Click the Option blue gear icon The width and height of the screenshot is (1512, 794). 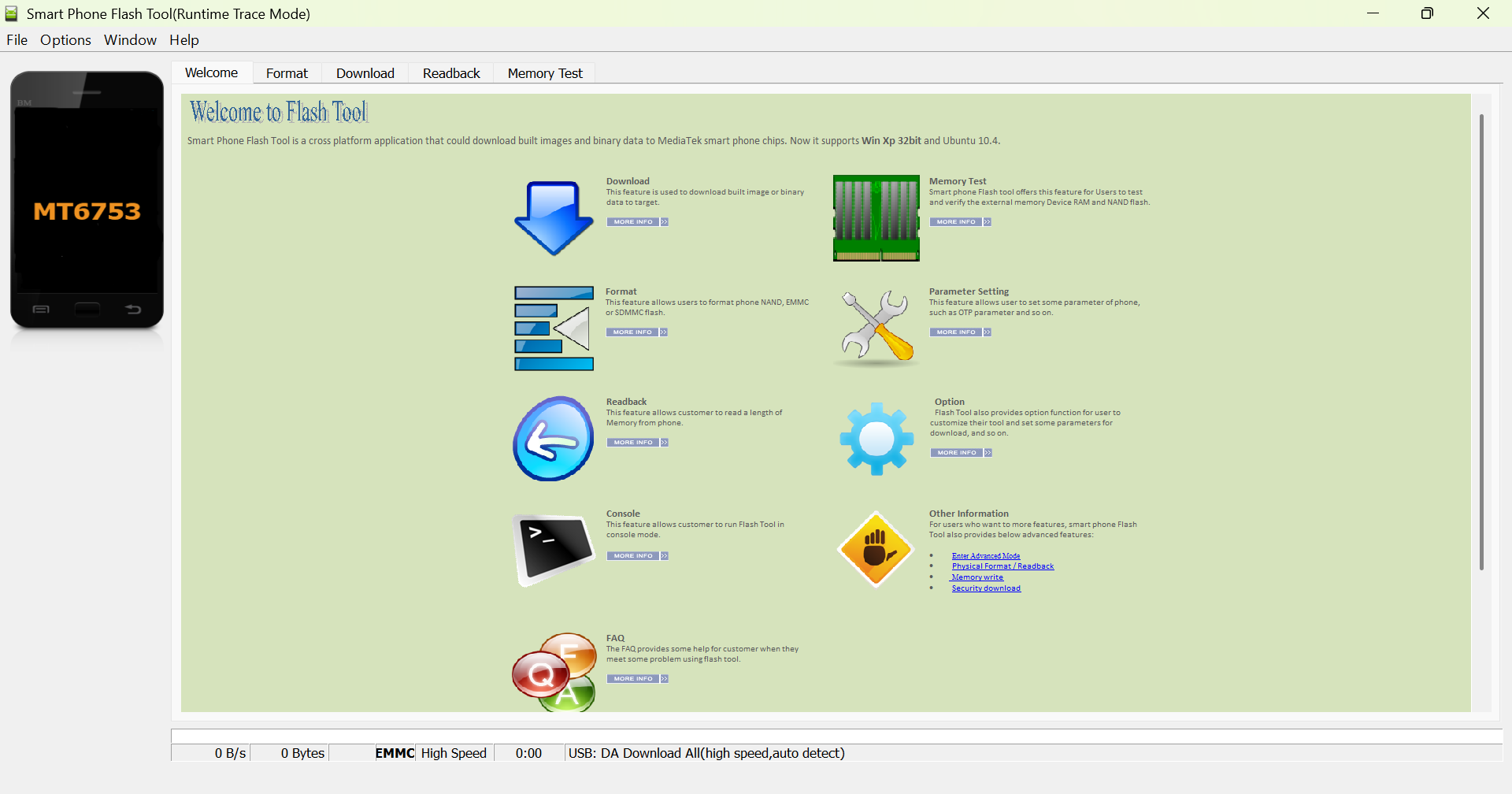876,439
